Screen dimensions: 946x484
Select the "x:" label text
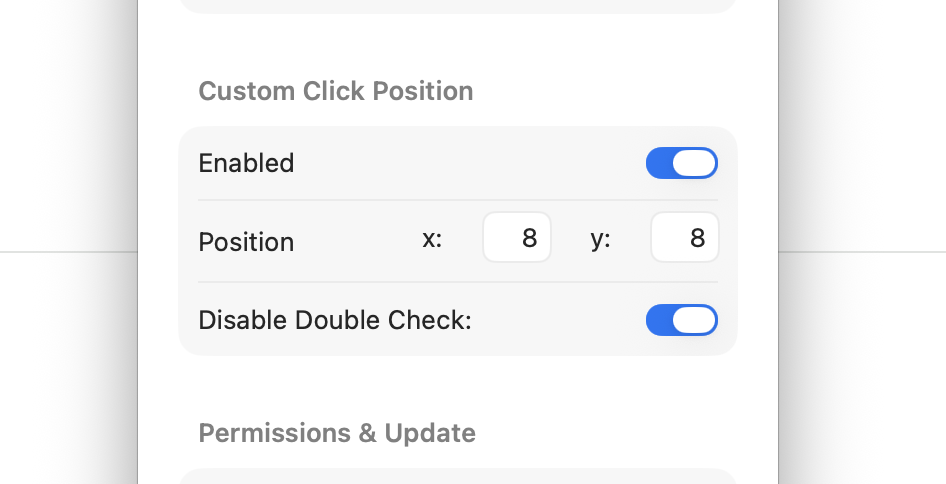coord(432,240)
